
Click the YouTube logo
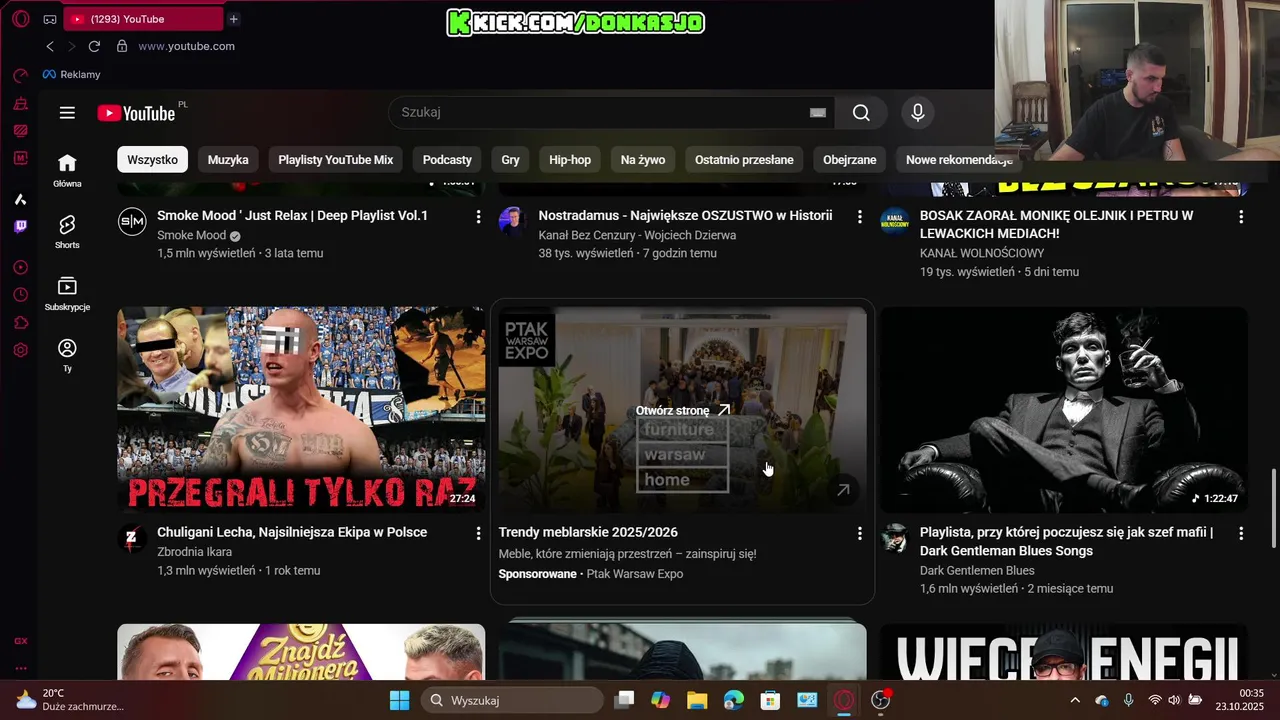(137, 113)
